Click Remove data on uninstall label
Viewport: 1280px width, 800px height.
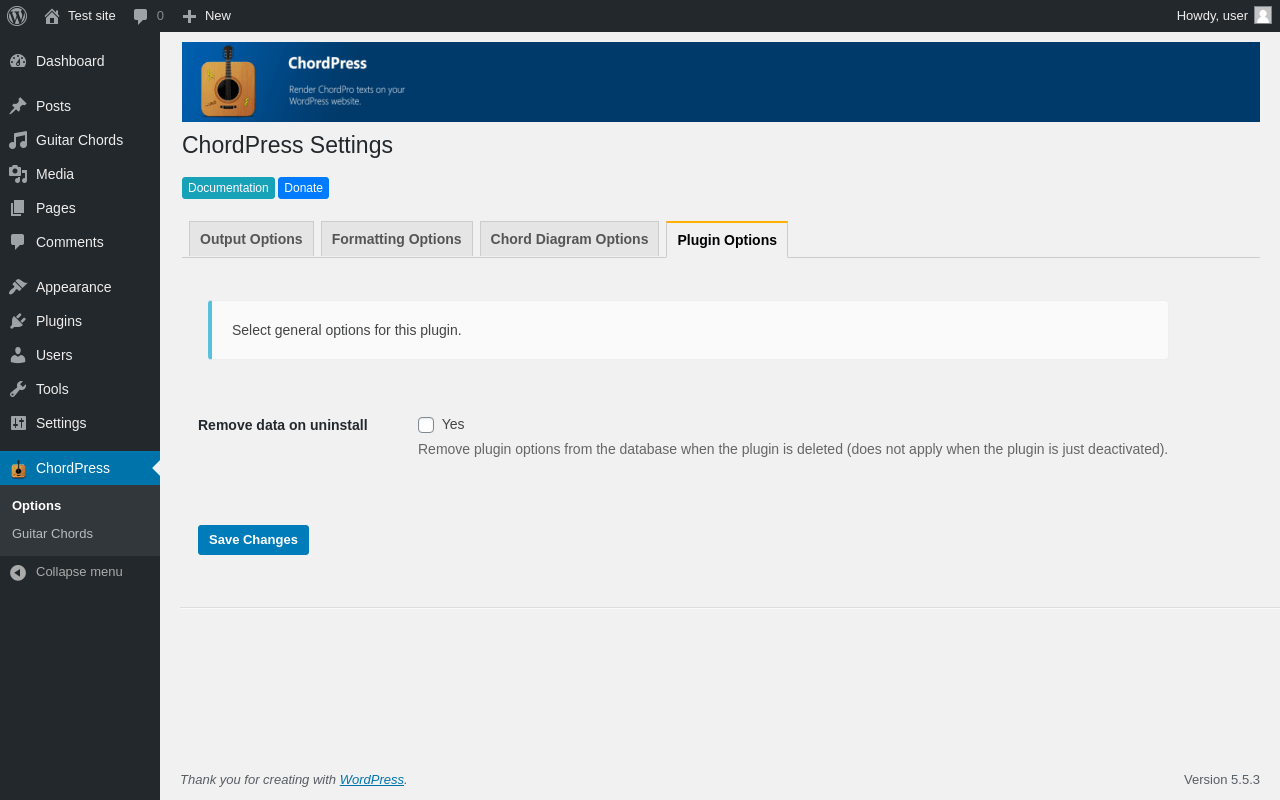click(283, 425)
